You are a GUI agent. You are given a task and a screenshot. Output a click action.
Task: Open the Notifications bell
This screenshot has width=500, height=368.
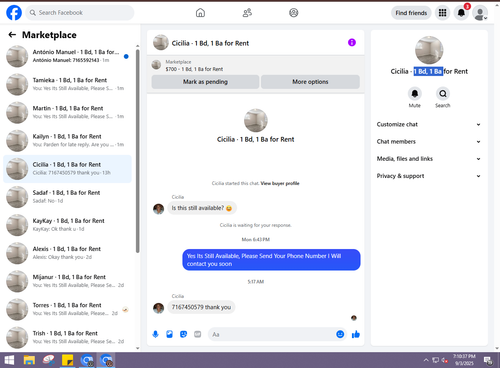click(x=461, y=13)
